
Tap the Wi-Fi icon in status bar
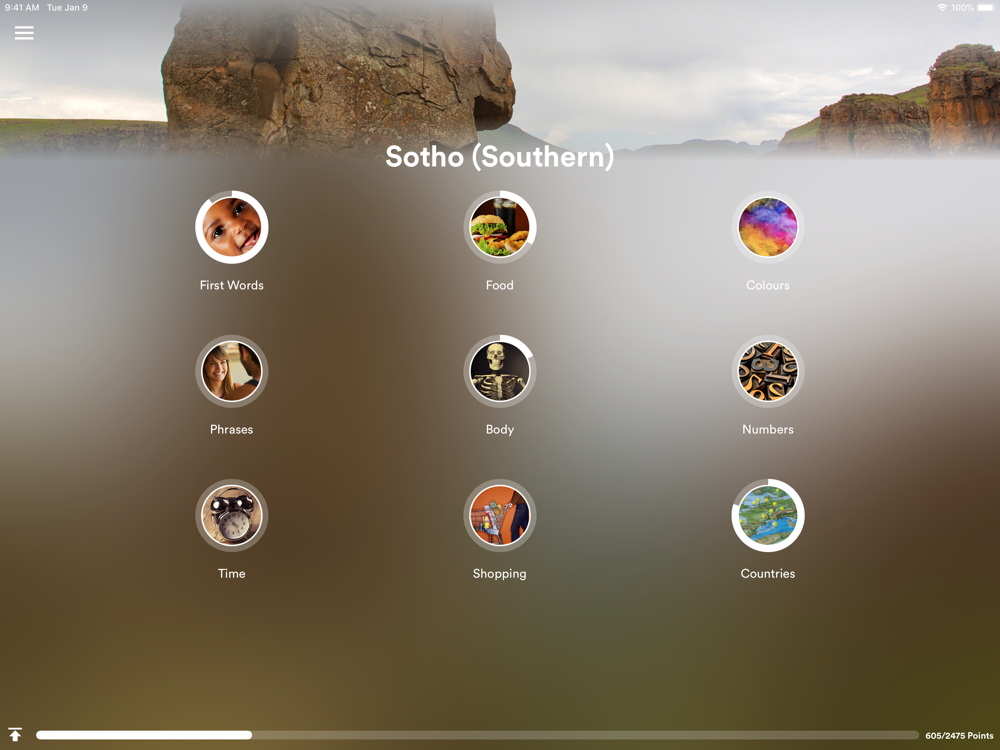[x=942, y=8]
